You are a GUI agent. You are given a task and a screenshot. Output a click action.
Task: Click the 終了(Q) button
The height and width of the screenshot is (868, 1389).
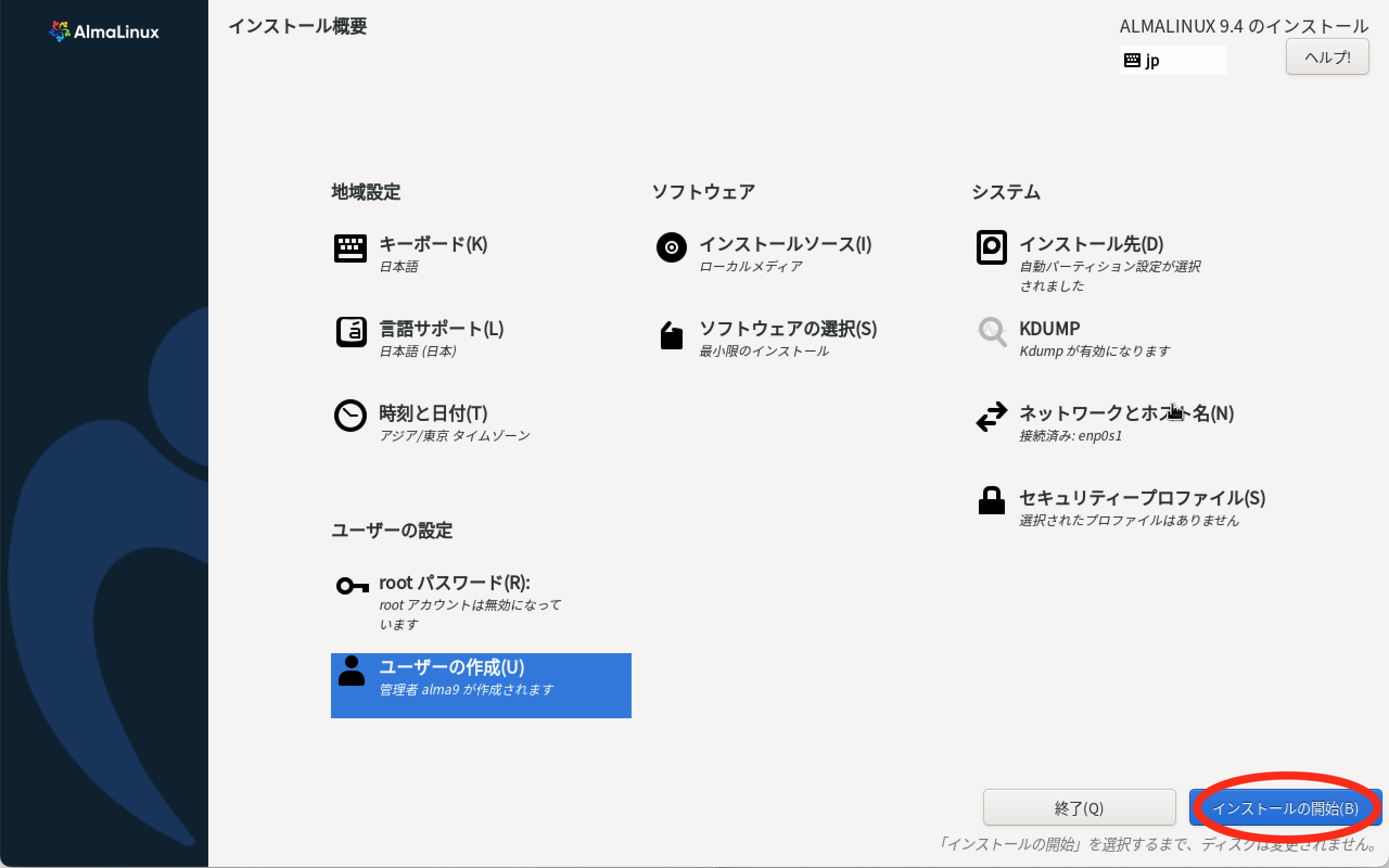(x=1079, y=808)
